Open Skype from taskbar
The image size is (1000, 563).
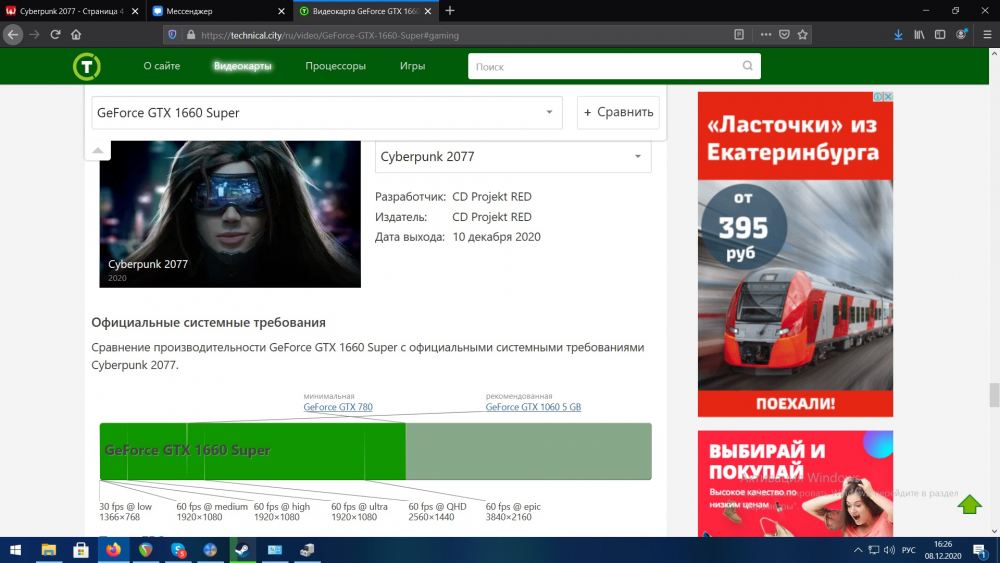[178, 550]
